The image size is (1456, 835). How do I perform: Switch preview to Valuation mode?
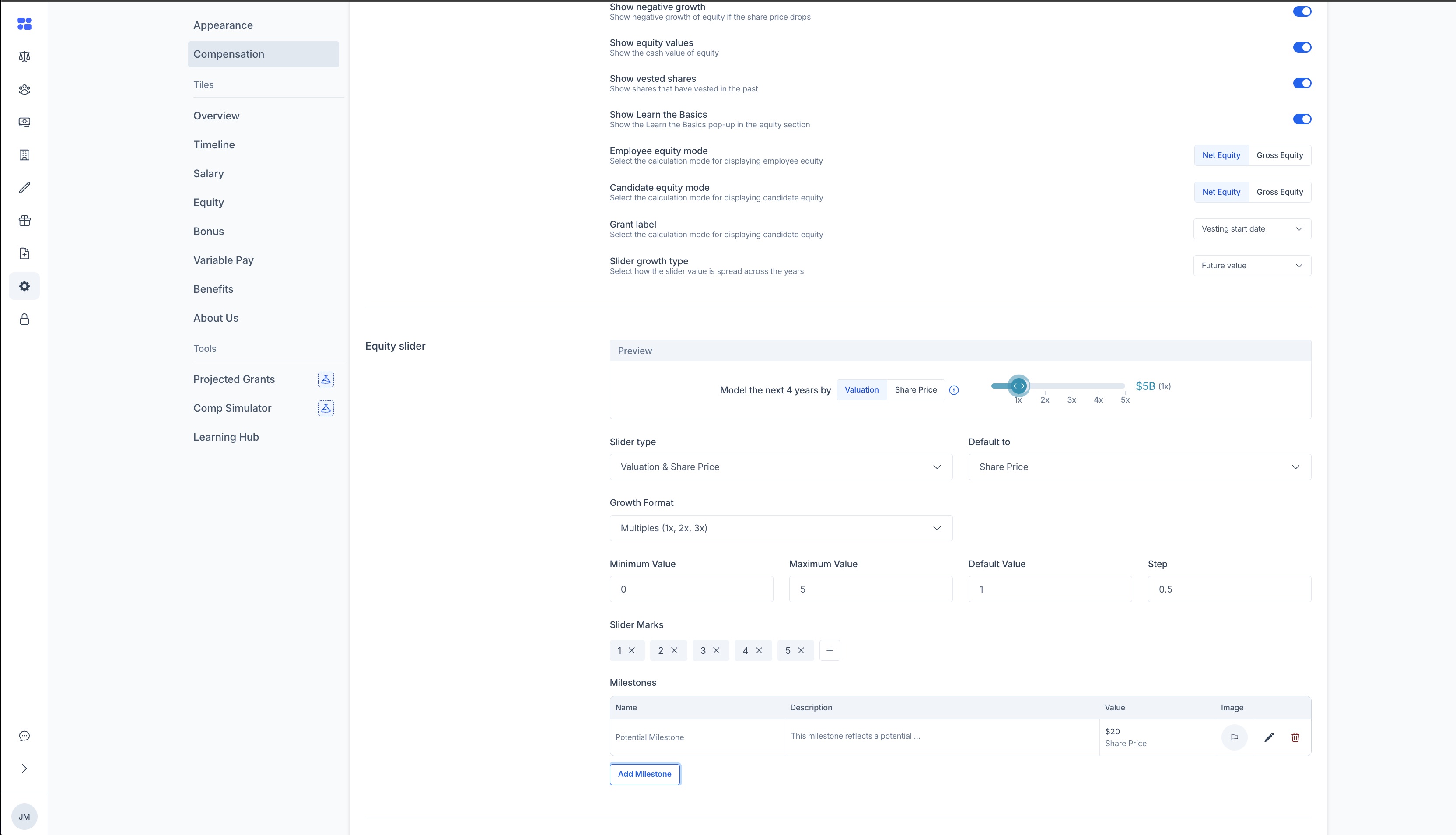pos(861,390)
